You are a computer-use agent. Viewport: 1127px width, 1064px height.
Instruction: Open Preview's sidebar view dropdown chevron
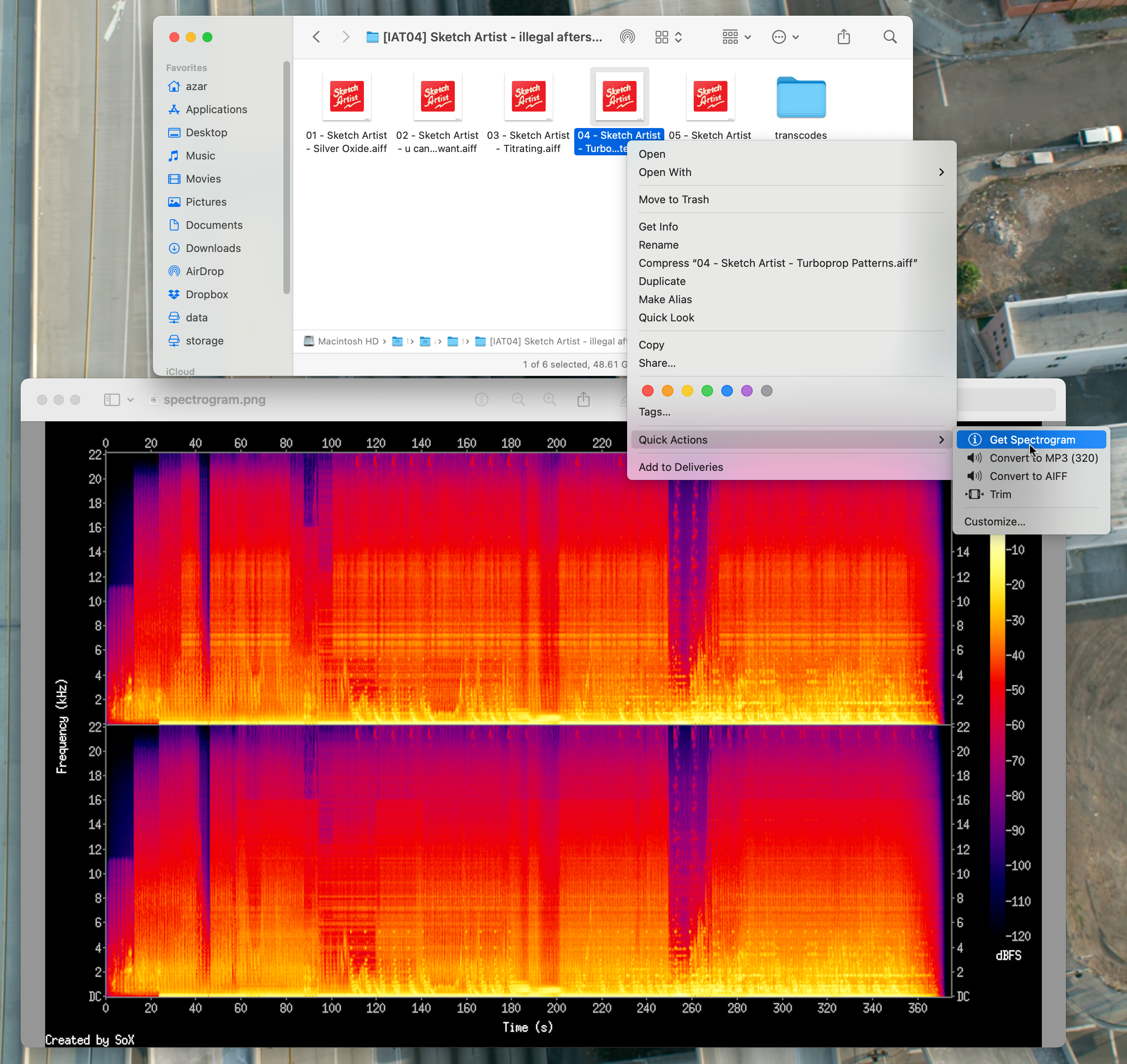coord(131,399)
